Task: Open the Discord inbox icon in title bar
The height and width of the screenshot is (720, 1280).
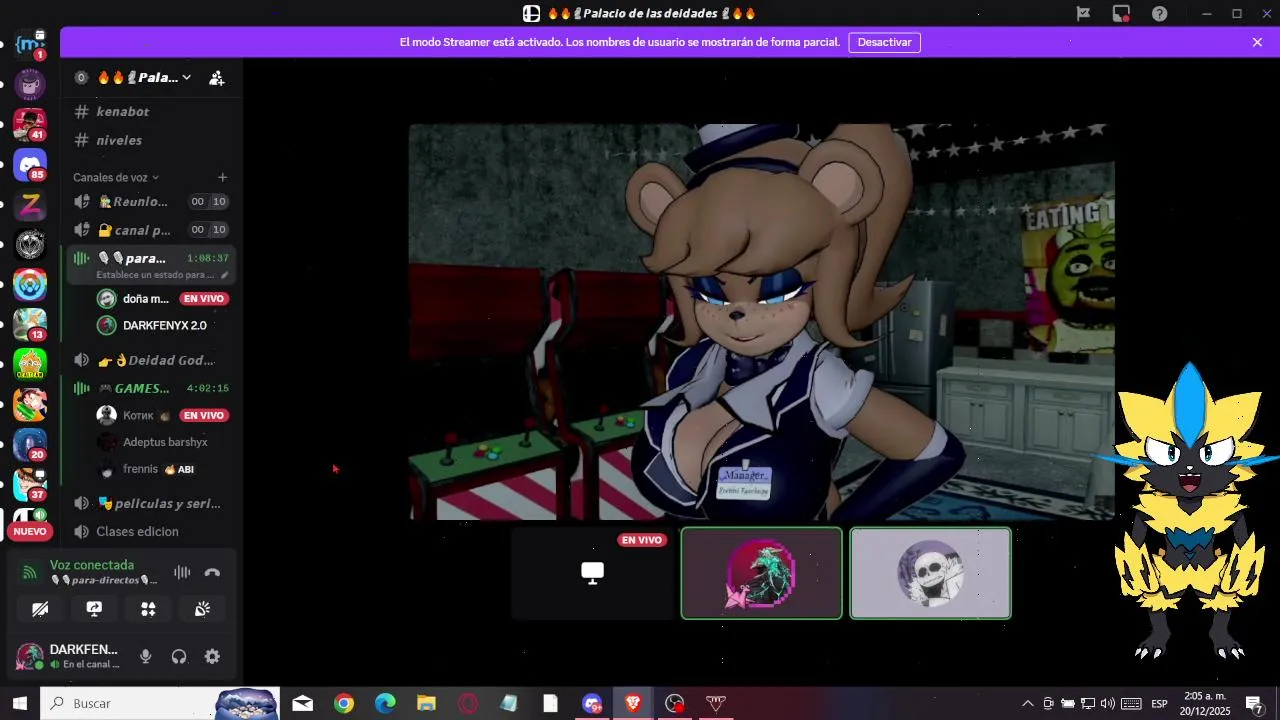Action: pyautogui.click(x=1121, y=14)
